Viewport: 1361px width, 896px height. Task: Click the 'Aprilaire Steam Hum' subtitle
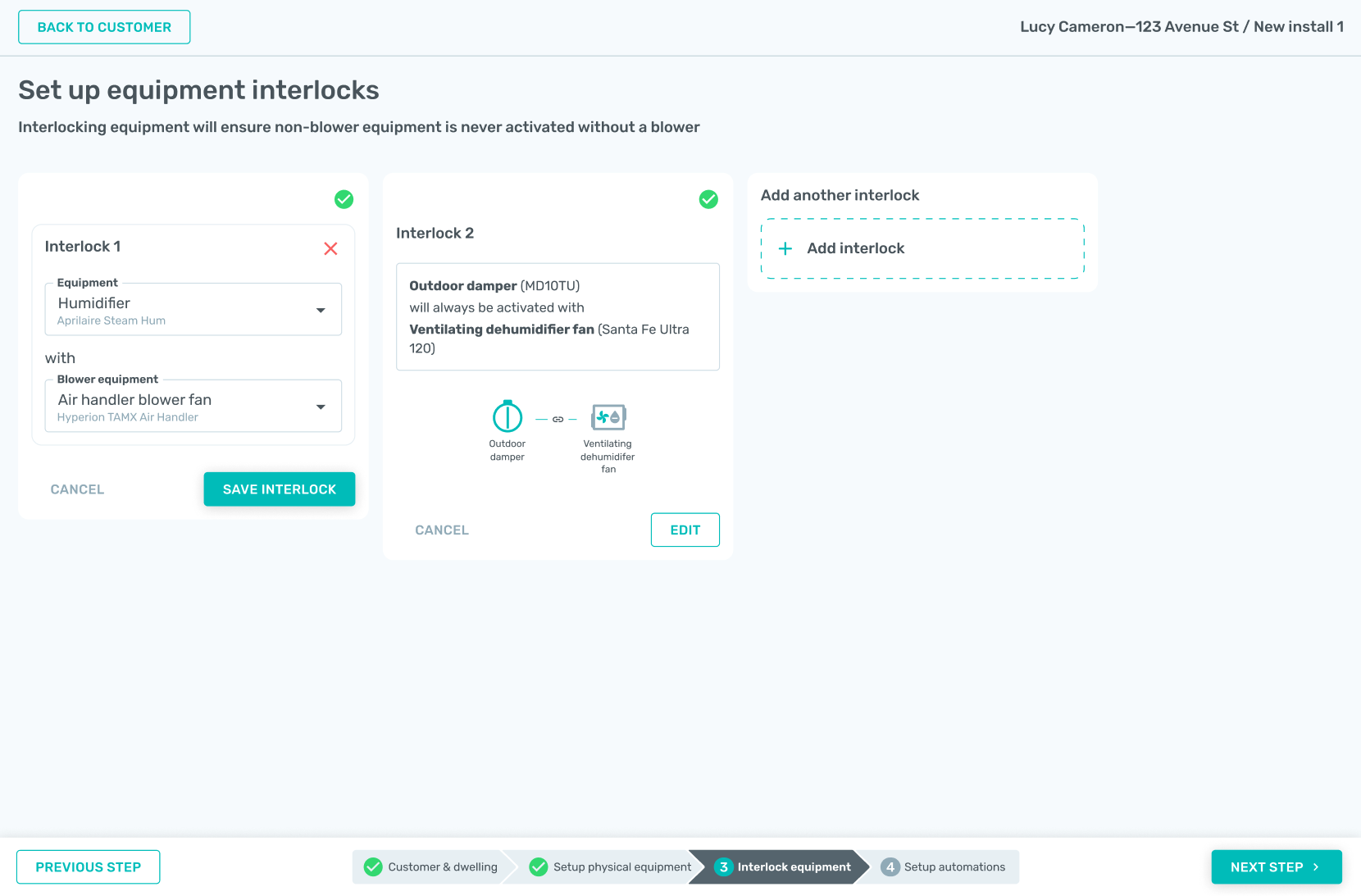[x=112, y=321]
